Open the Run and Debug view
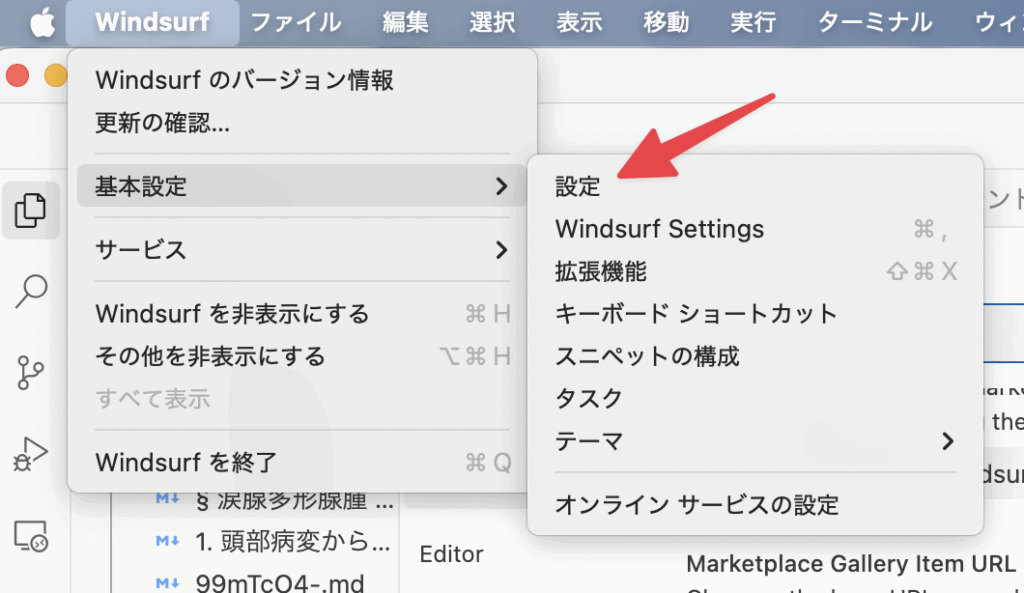Screen dimensions: 1024x593 point(31,454)
